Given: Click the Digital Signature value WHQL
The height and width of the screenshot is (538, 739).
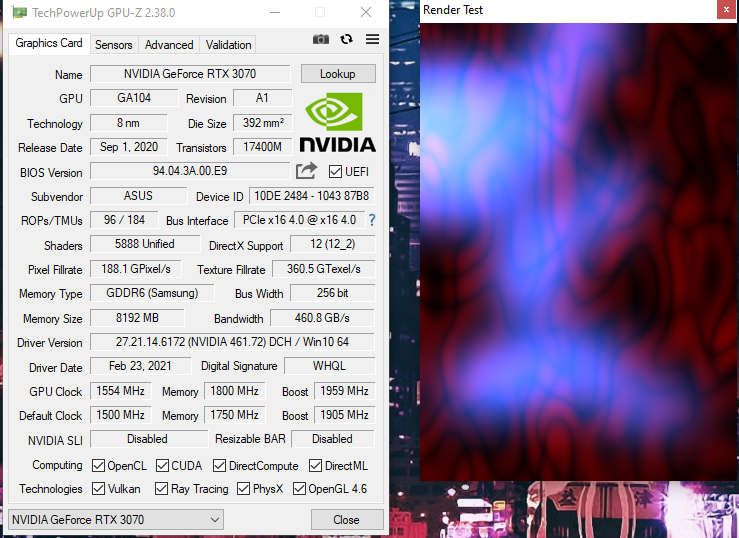Looking at the screenshot, I should 329,366.
